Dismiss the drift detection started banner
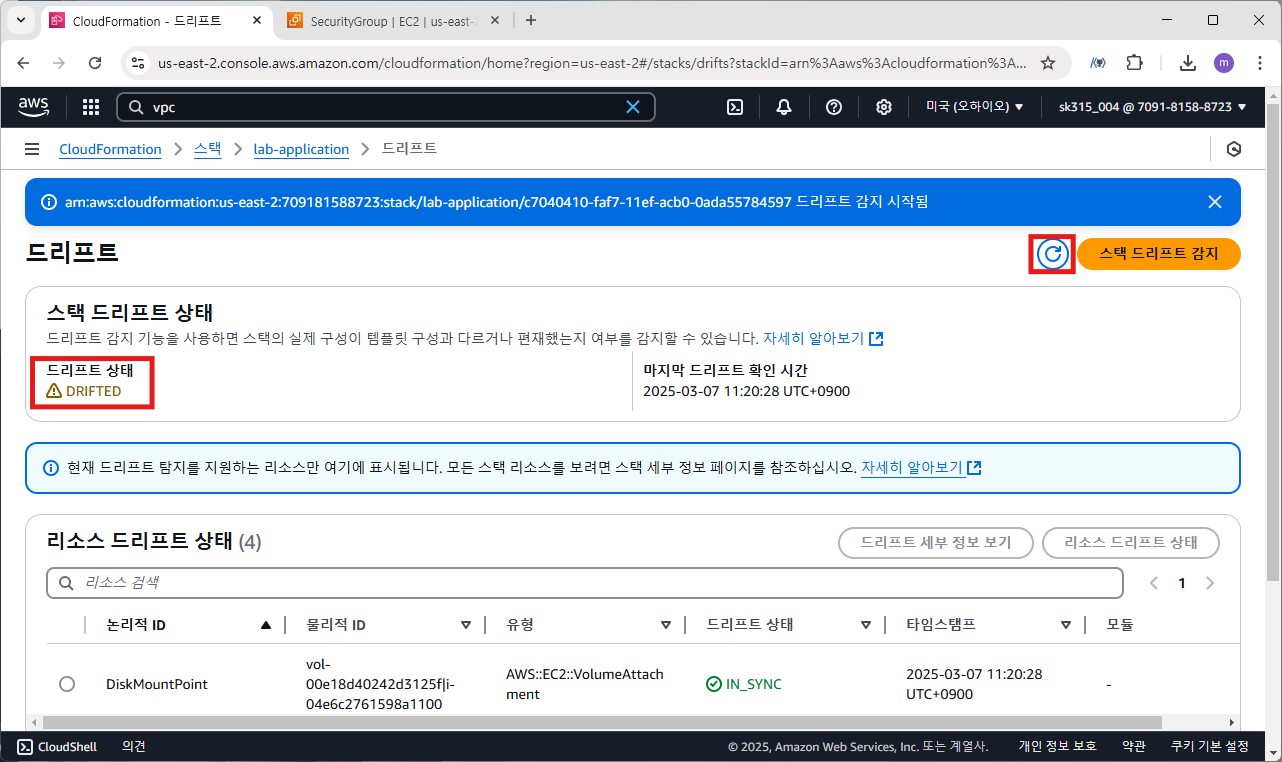 pyautogui.click(x=1215, y=202)
